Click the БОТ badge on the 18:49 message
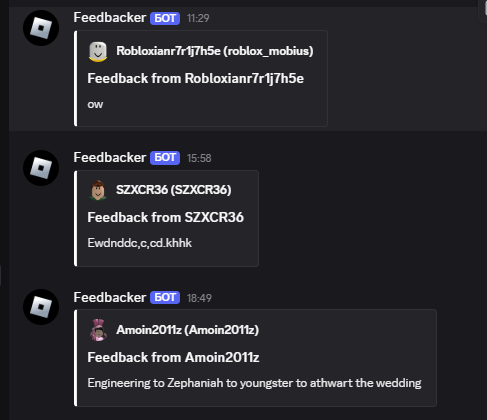 (165, 297)
